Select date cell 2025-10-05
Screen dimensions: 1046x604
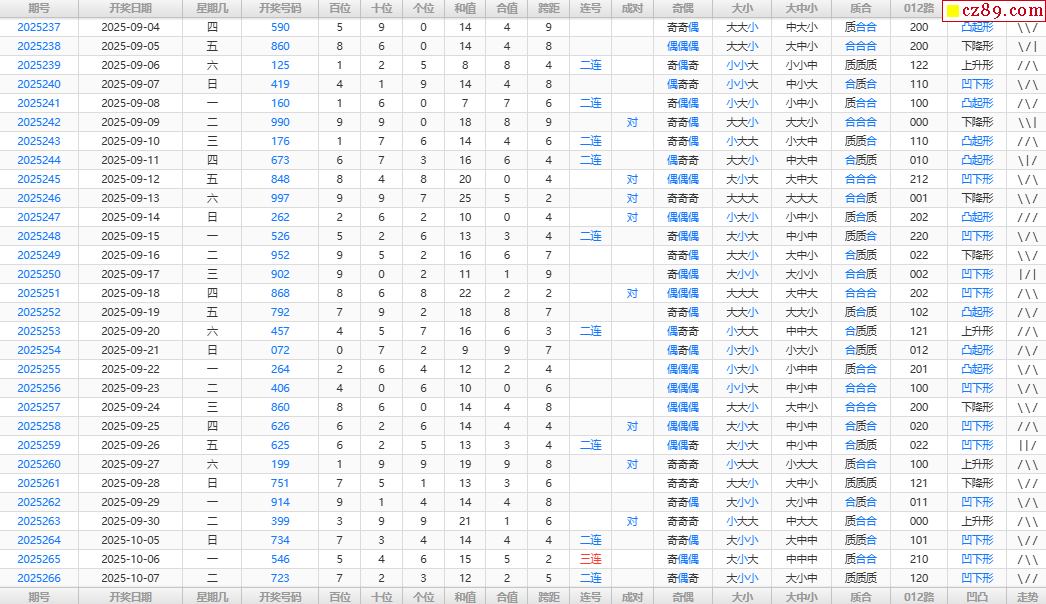coord(131,540)
